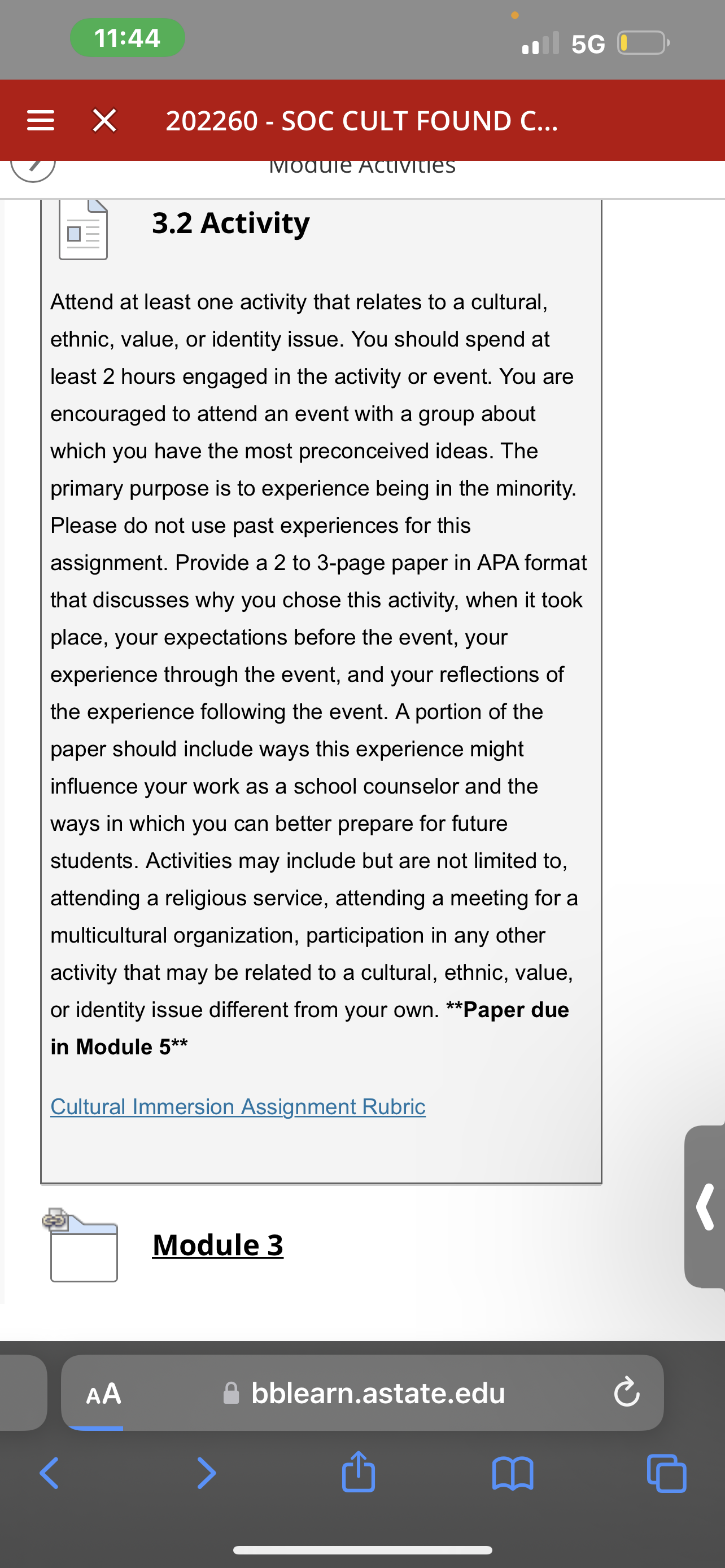Close the course with the X icon
Screen dimensions: 725x1568
click(x=104, y=121)
